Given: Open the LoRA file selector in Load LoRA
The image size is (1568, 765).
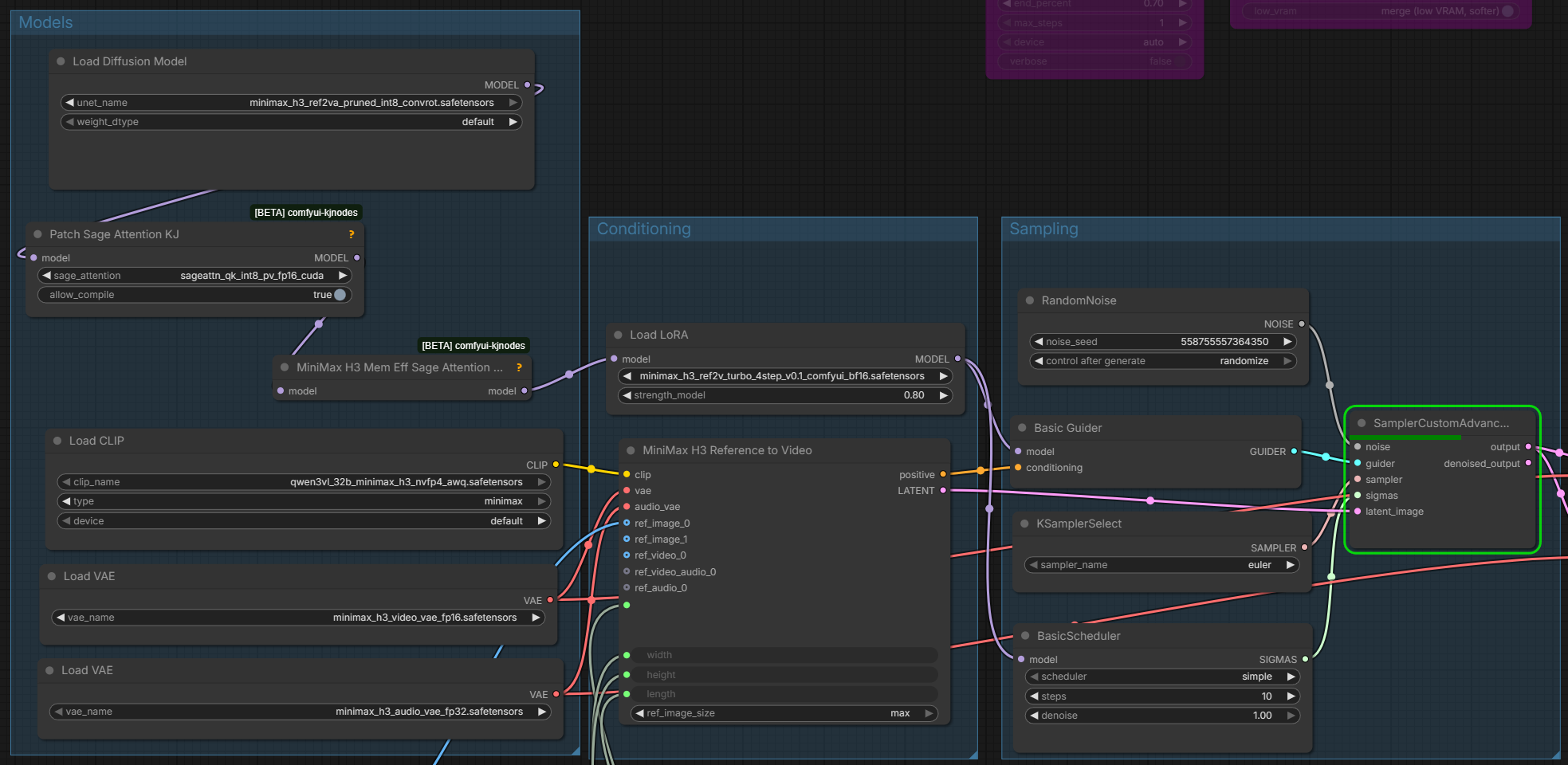Looking at the screenshot, I should pyautogui.click(x=785, y=376).
